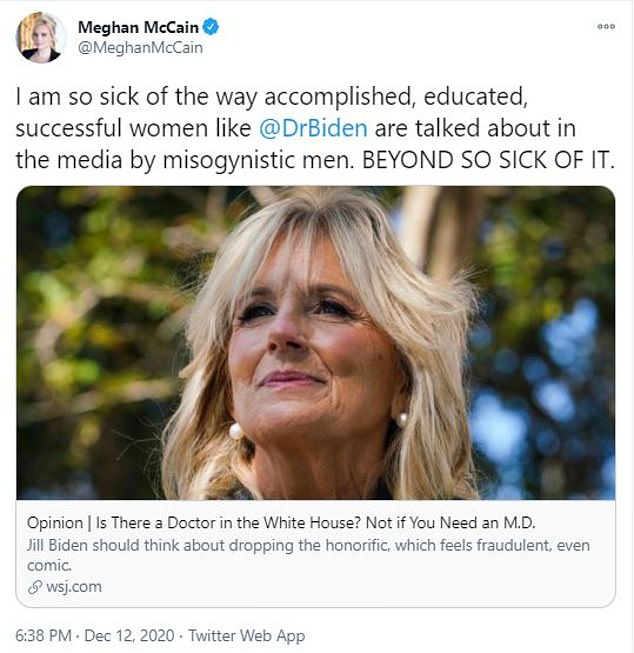Click the blue verified badge
Viewport: 634px width, 653px height.
coord(211,26)
